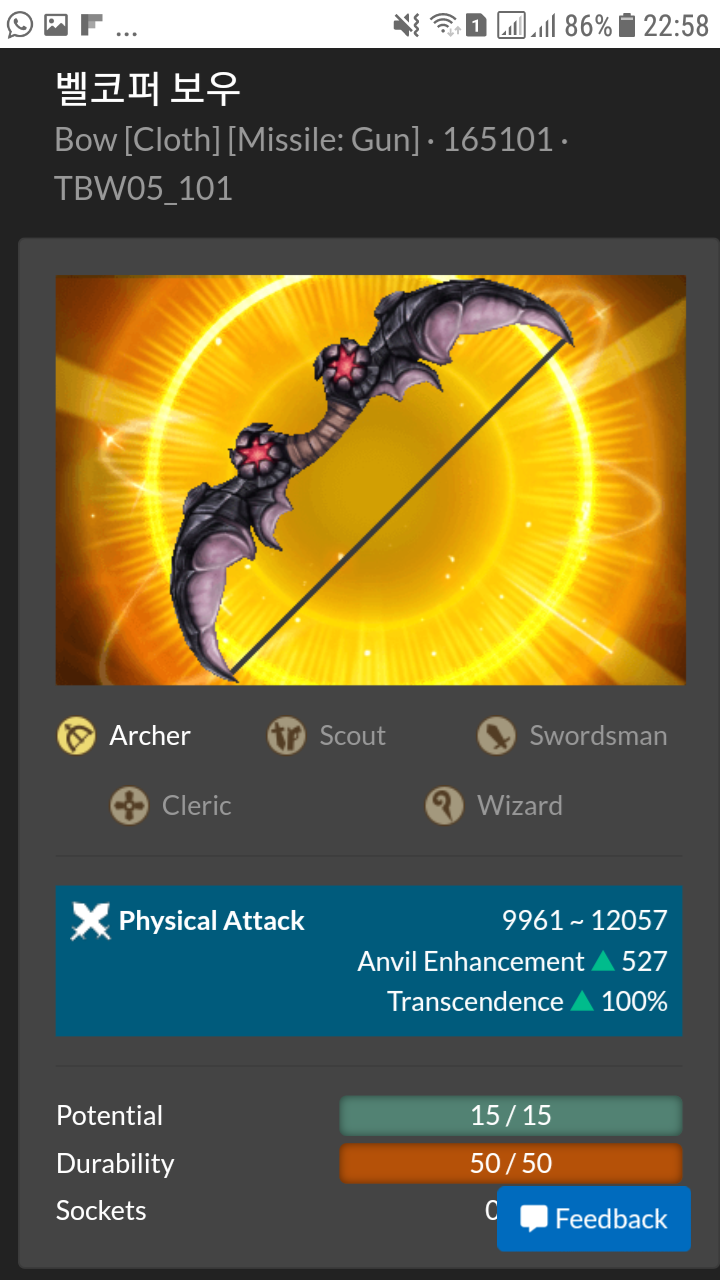
Task: Tap the WhatsApp notification icon
Action: click(20, 25)
